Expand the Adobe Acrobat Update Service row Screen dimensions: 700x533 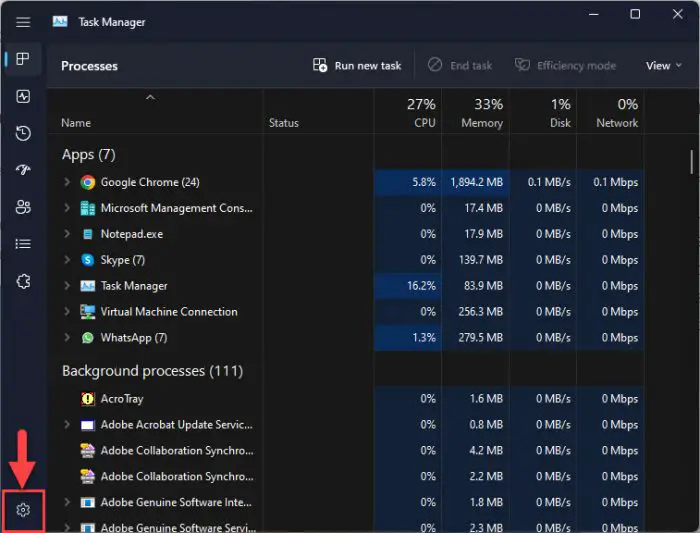(67, 424)
